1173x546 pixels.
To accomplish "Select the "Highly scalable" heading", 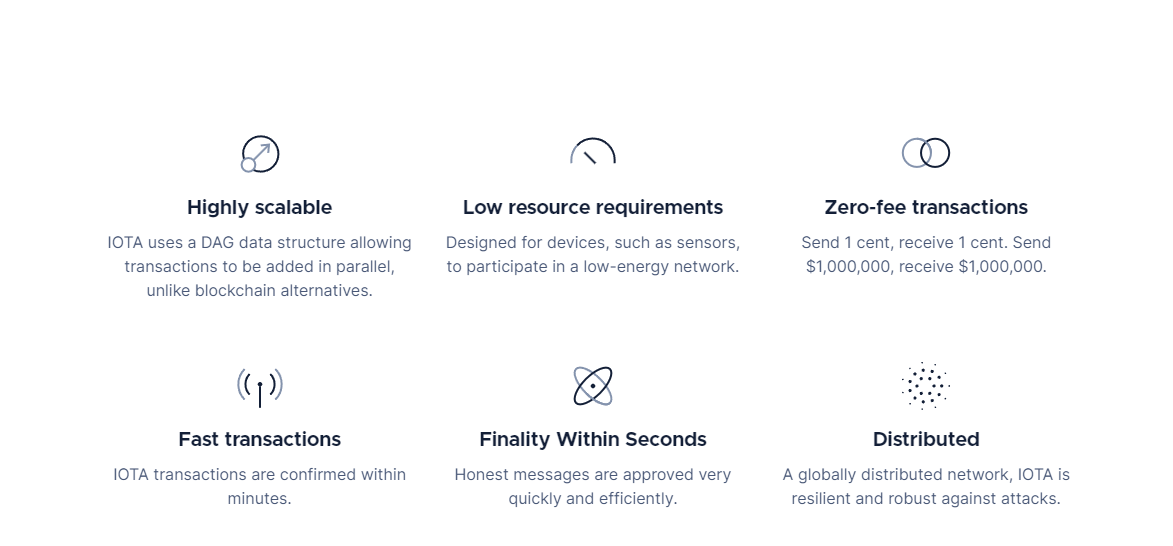I will click(x=260, y=208).
